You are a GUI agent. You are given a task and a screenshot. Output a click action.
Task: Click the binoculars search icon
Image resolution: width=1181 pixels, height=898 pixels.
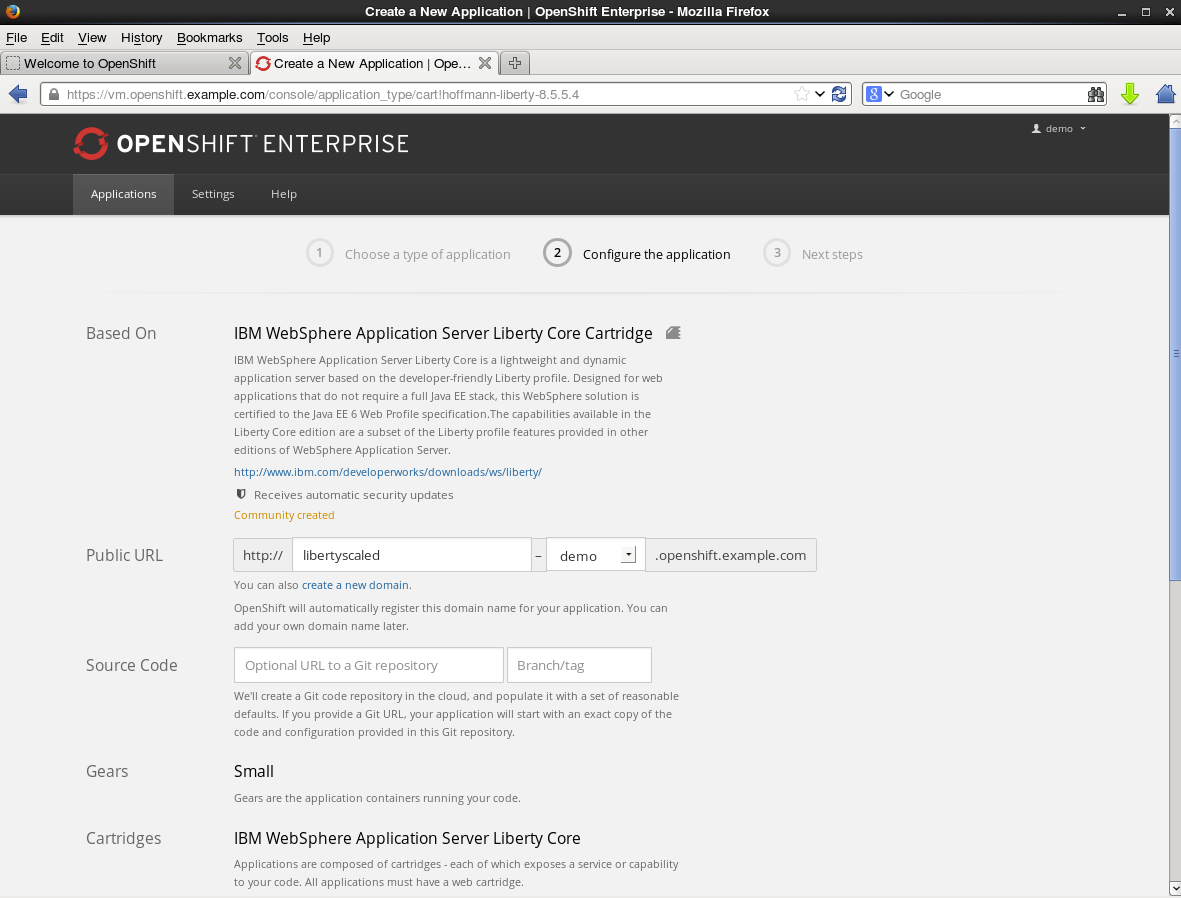(1096, 94)
